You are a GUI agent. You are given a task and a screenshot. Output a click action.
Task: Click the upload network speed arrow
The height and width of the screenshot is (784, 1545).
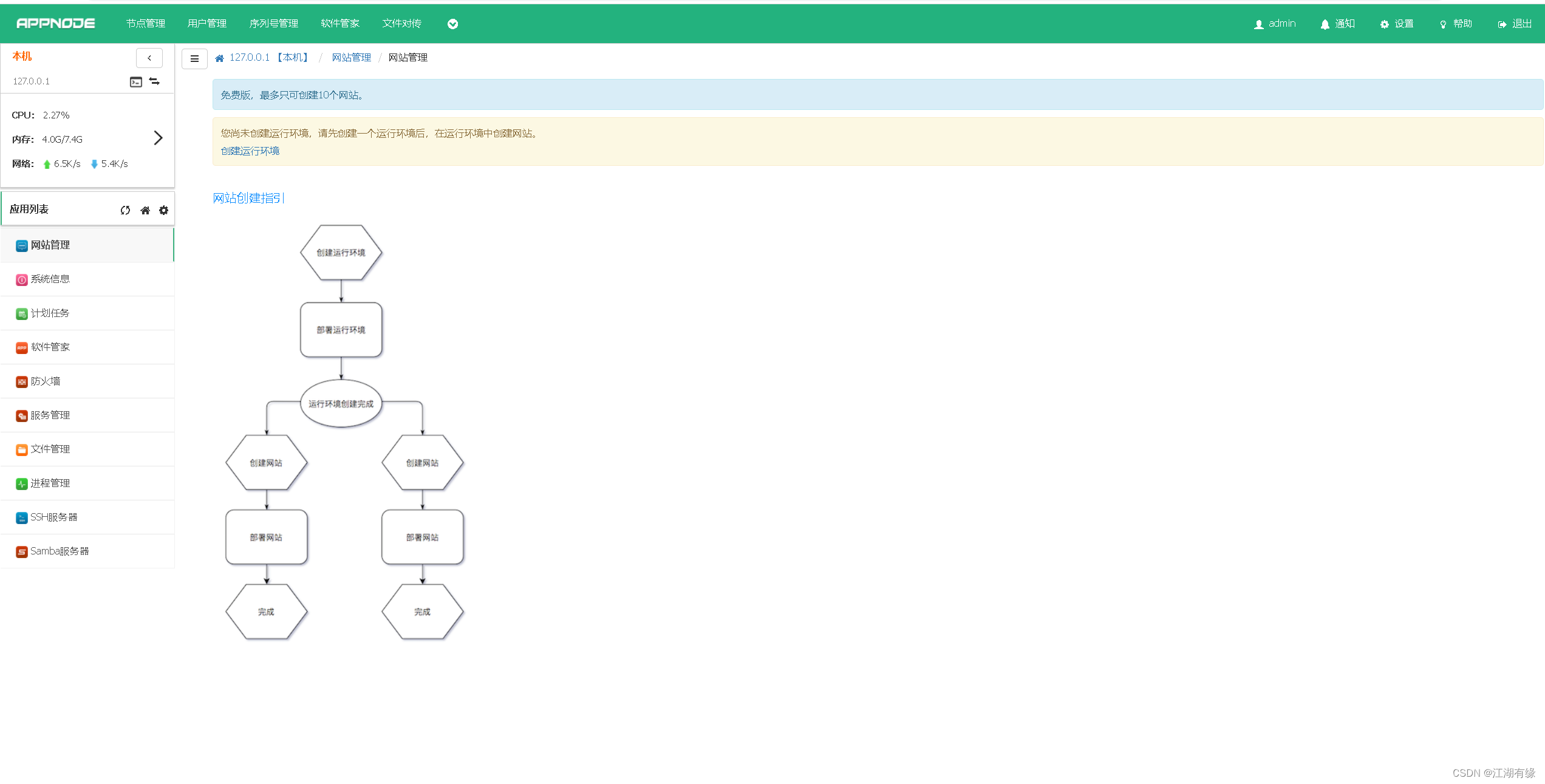click(47, 164)
